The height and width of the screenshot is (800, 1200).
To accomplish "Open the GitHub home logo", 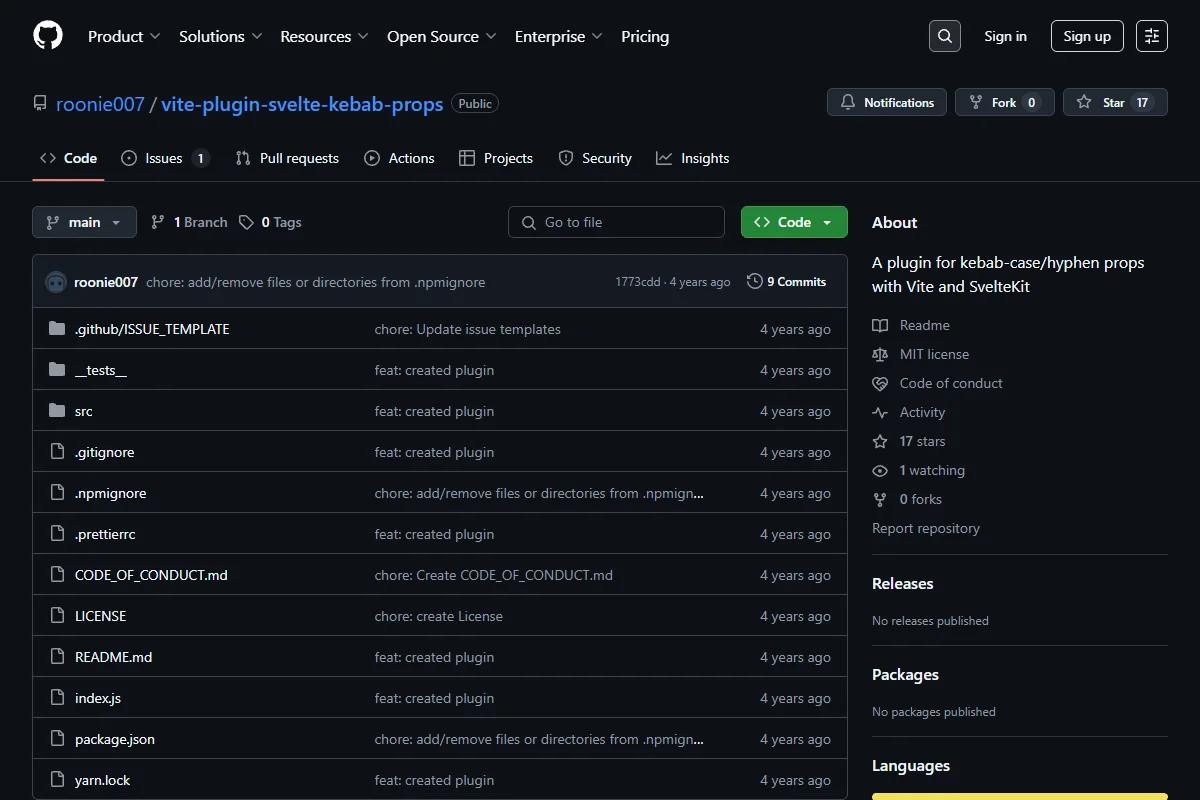I will 48,36.
